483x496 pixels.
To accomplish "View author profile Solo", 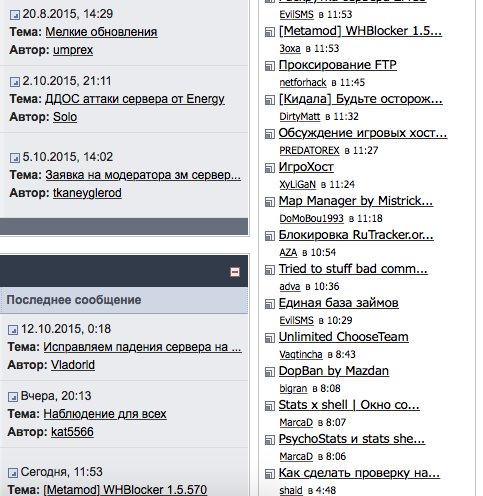I will click(65, 117).
